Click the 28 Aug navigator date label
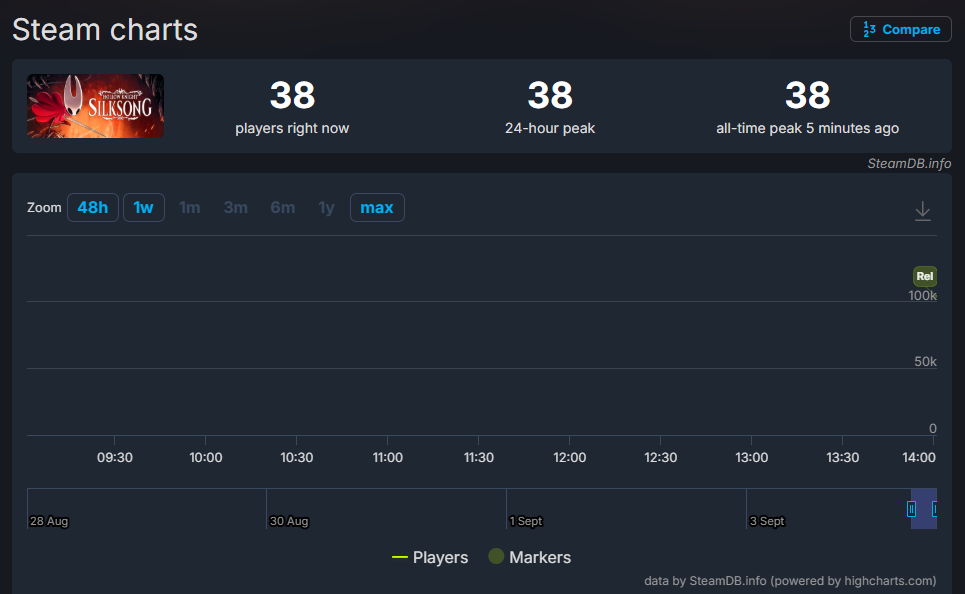The width and height of the screenshot is (965, 594). click(49, 521)
